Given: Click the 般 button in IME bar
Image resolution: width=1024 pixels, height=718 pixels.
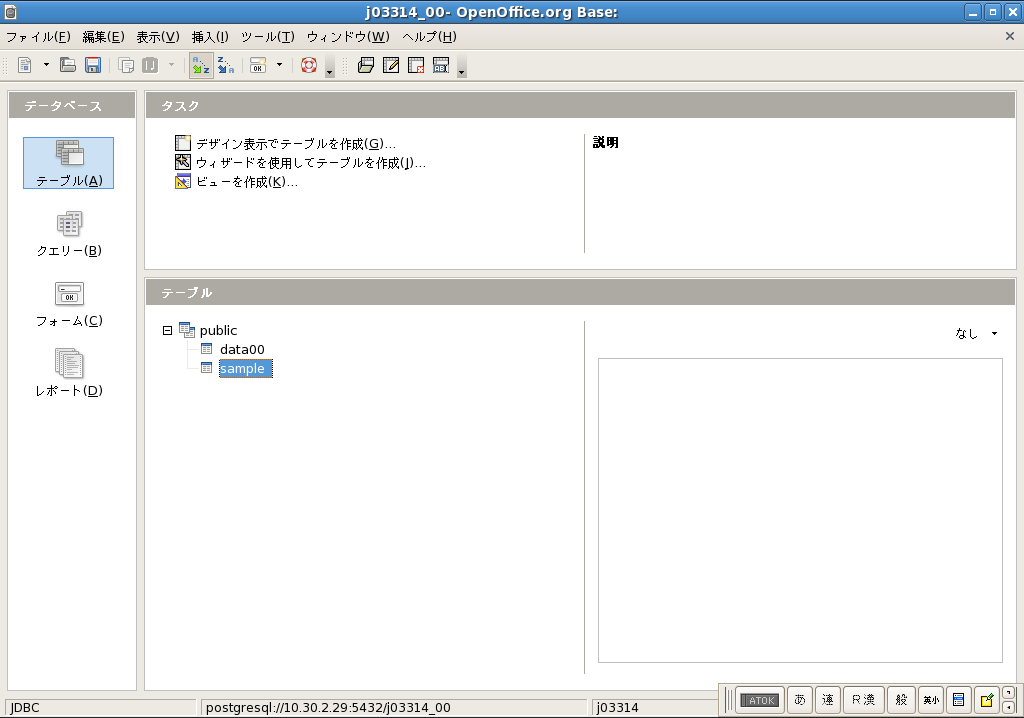Looking at the screenshot, I should (901, 700).
